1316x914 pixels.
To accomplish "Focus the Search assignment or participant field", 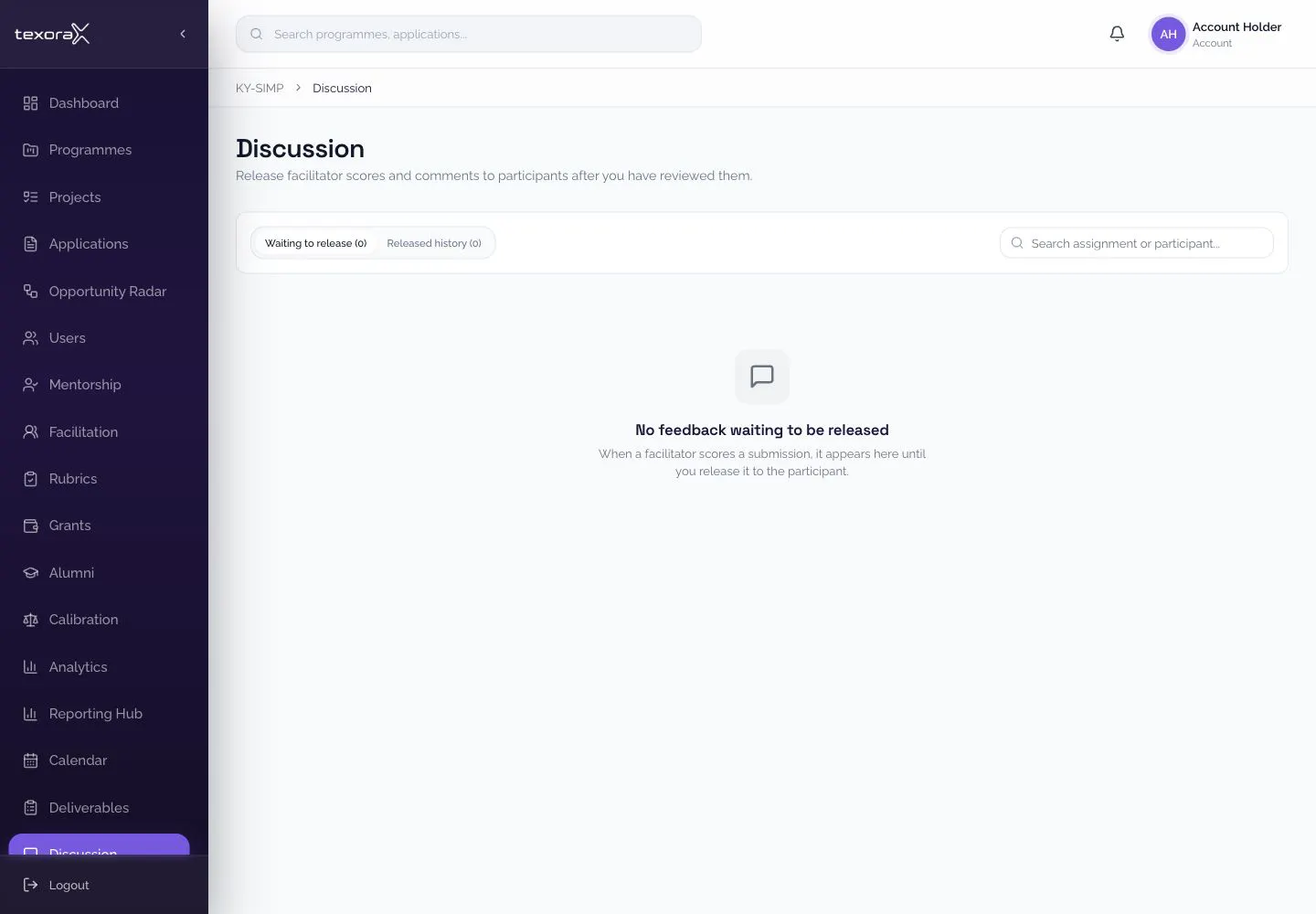I will [x=1137, y=243].
